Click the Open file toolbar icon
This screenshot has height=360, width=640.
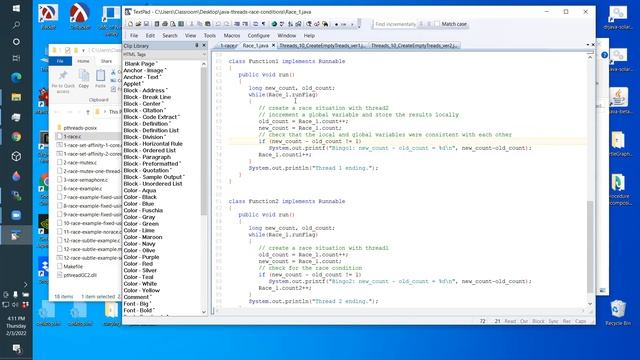pos(138,24)
